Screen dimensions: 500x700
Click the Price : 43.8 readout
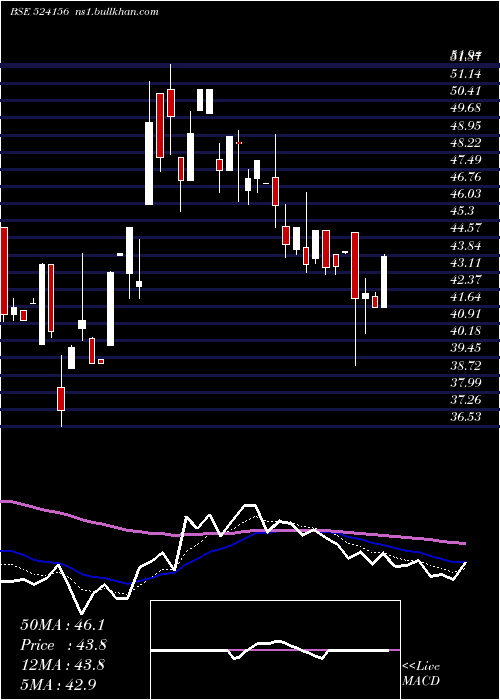(x=63, y=645)
